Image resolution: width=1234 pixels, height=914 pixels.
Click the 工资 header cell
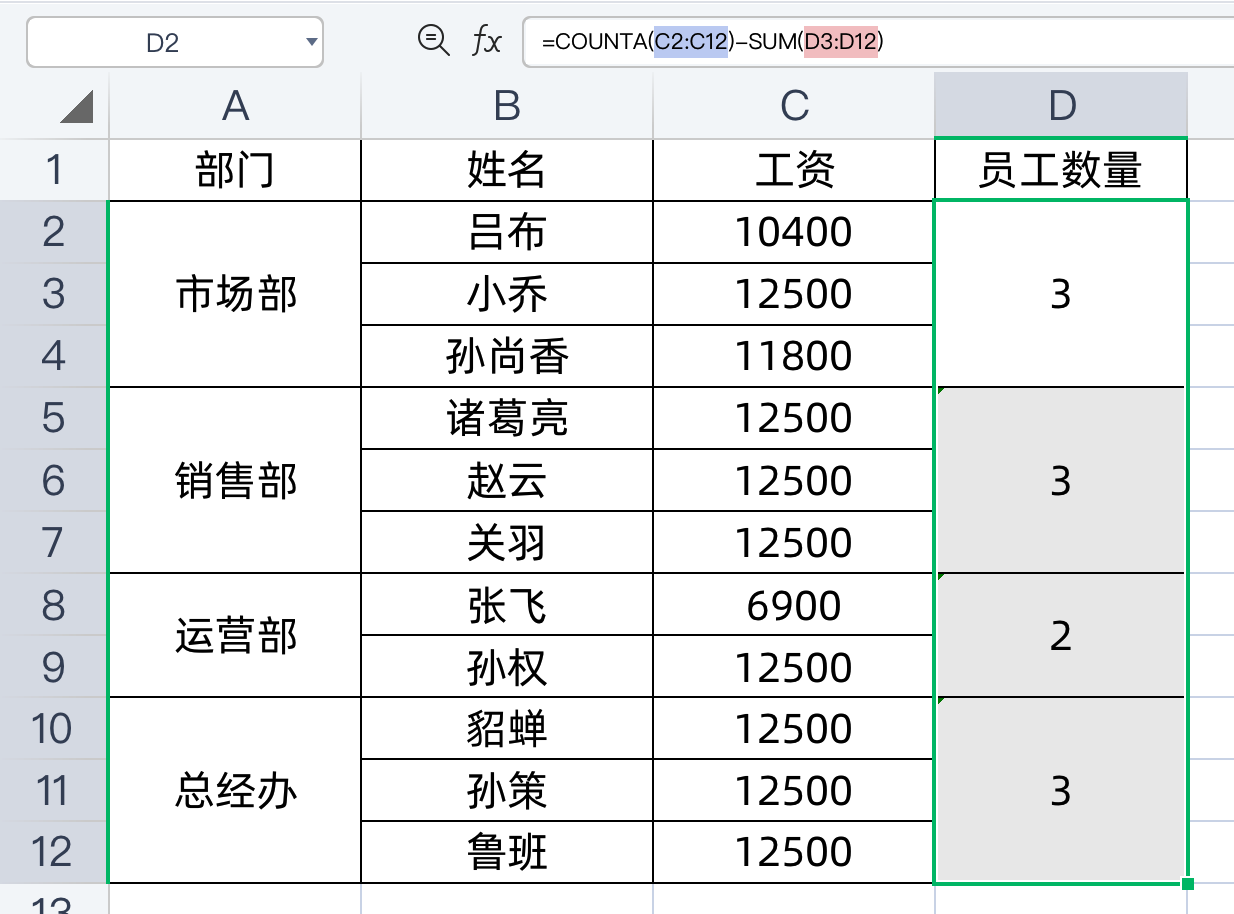(794, 170)
